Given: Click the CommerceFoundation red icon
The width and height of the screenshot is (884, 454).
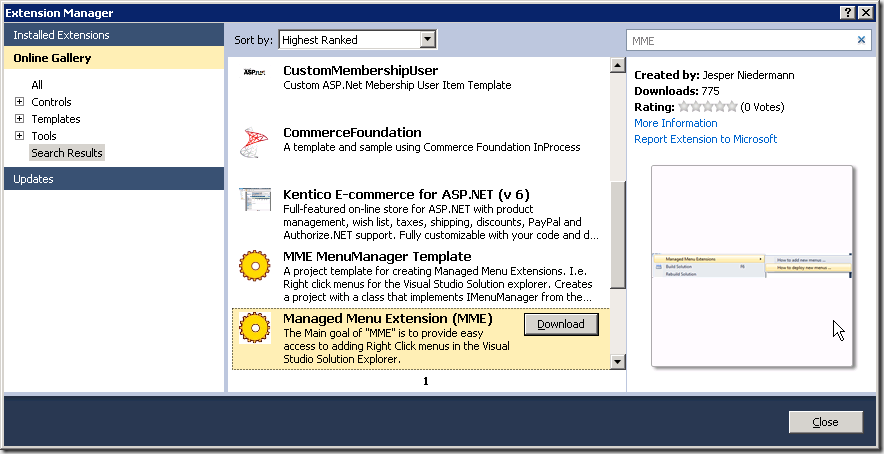Looking at the screenshot, I should click(254, 143).
